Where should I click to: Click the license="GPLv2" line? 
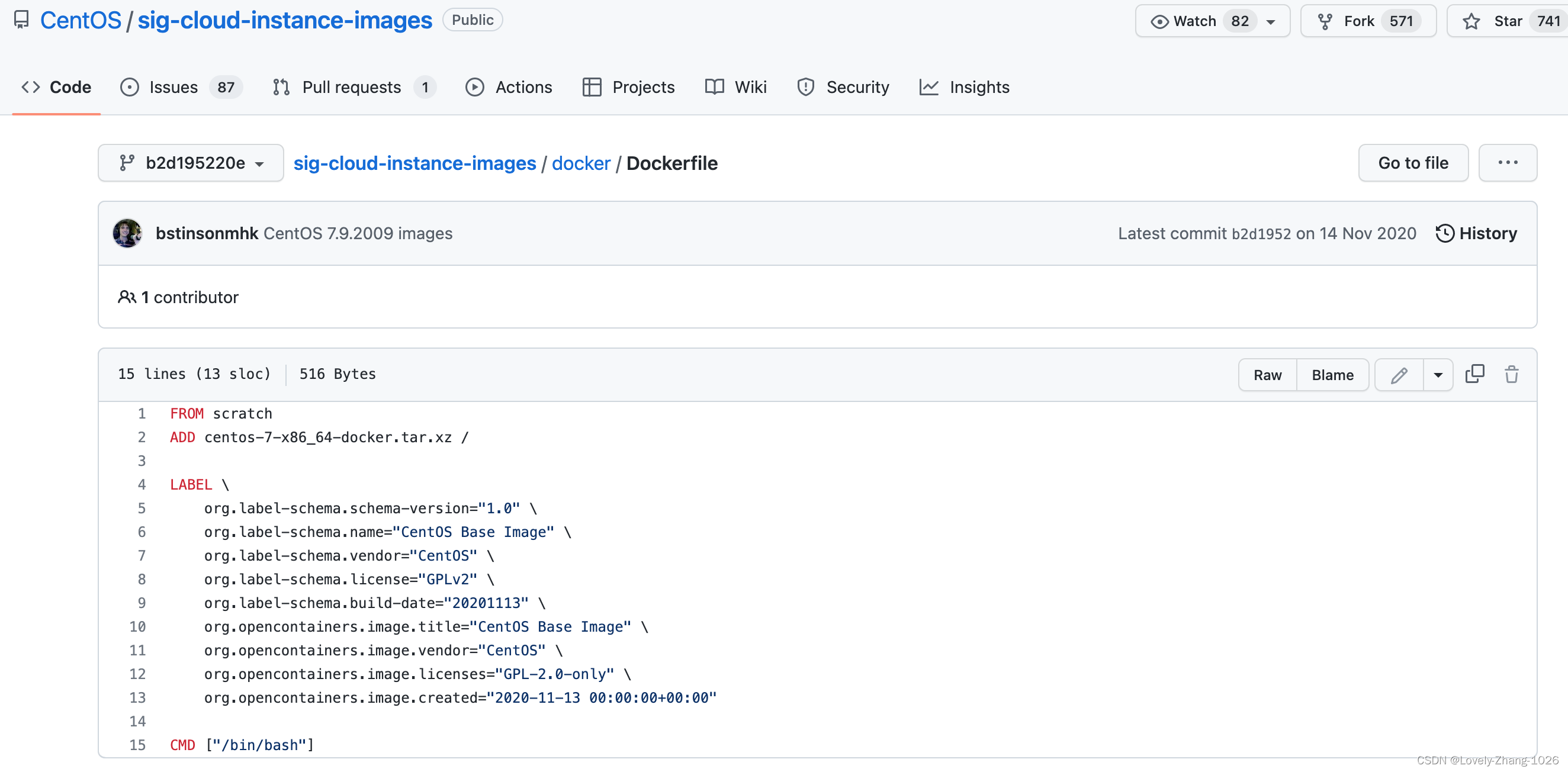(x=349, y=580)
